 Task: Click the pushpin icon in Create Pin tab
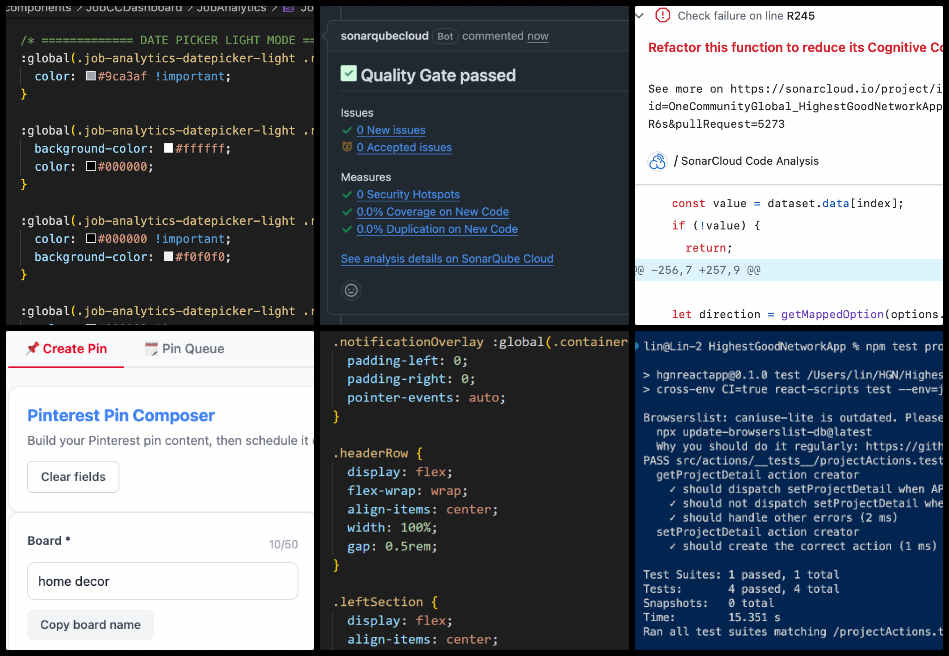(33, 348)
